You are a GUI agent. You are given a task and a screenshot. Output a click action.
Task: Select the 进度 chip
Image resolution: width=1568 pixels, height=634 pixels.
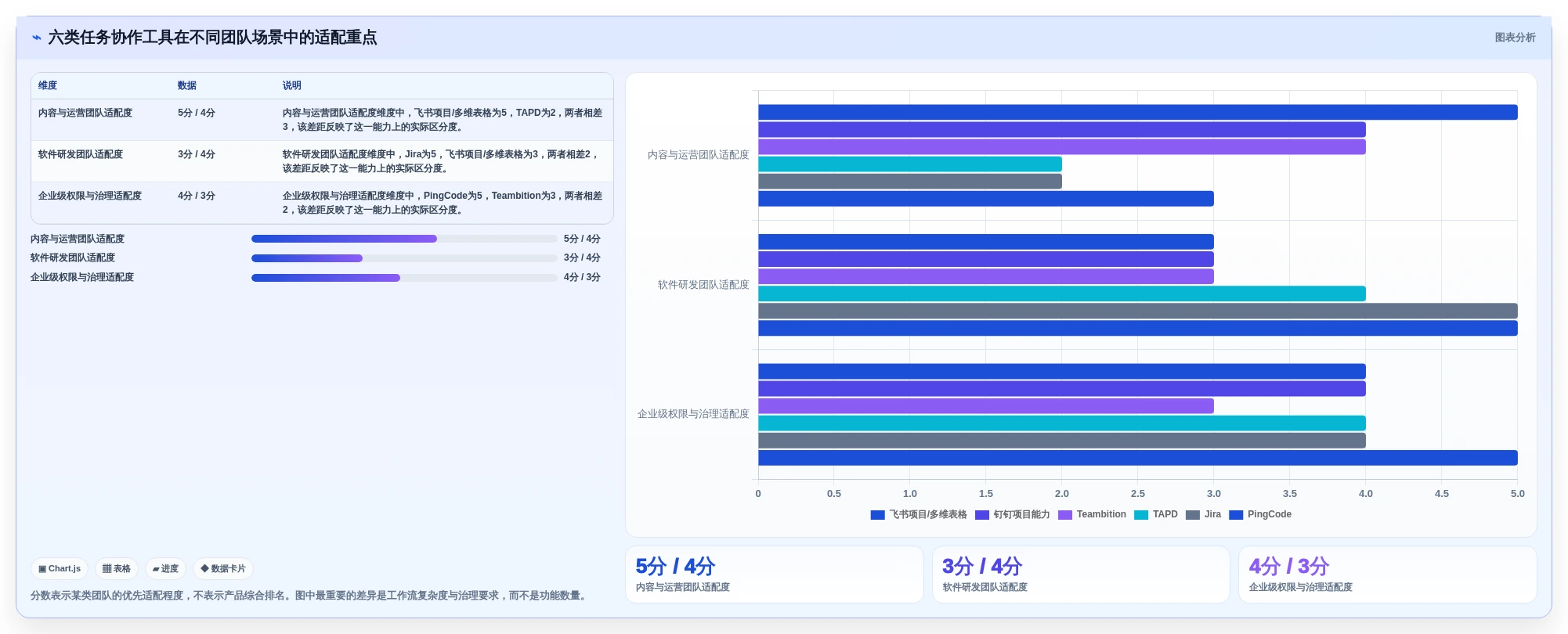click(165, 569)
